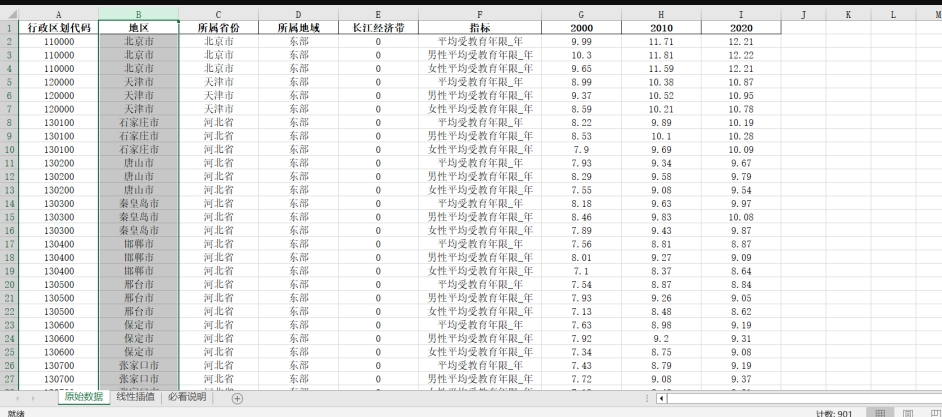This screenshot has width=942, height=417.
Task: Go to next sheet with the tab arrow
Action: pyautogui.click(x=32, y=398)
